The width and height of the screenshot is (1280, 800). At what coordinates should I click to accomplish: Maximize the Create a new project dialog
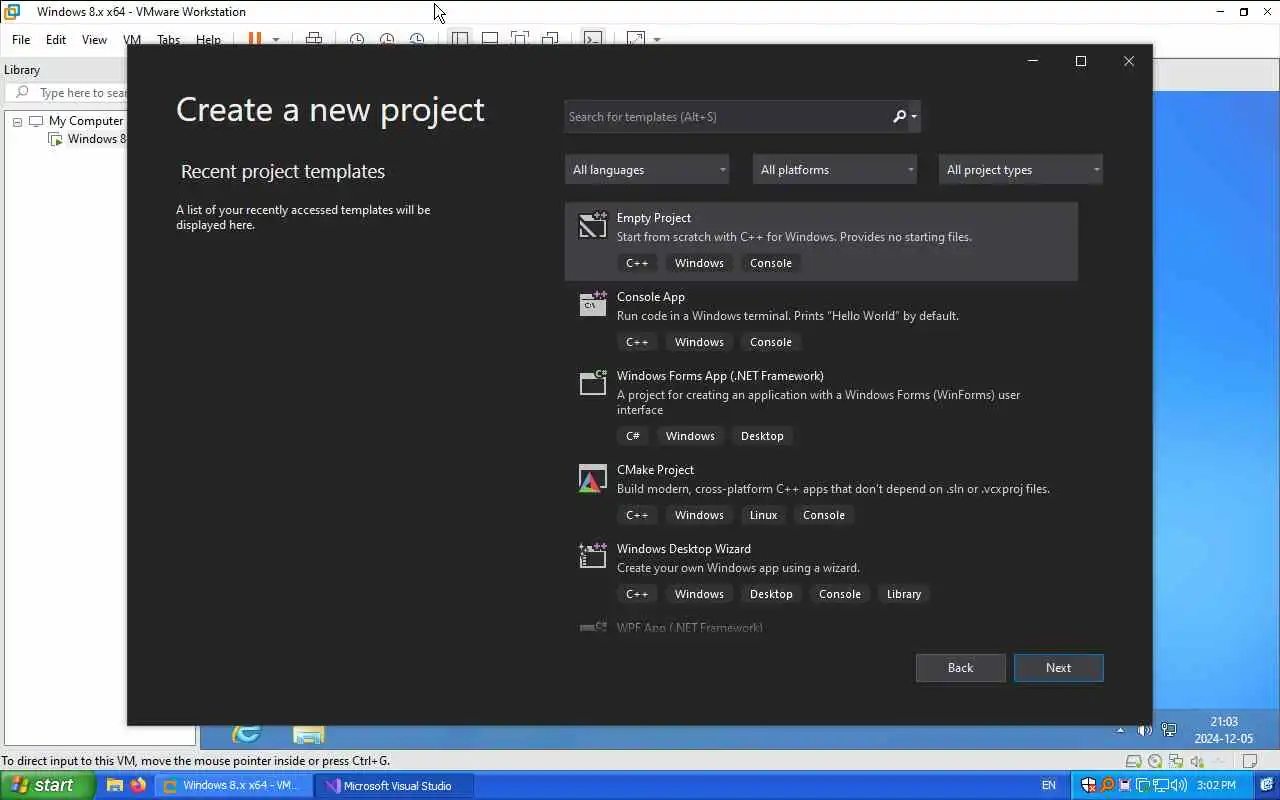coord(1080,61)
